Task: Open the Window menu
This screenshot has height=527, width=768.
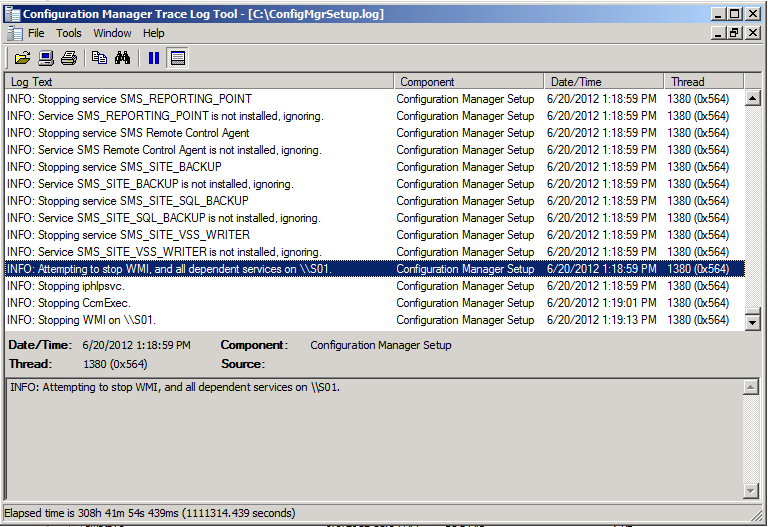Action: point(112,33)
